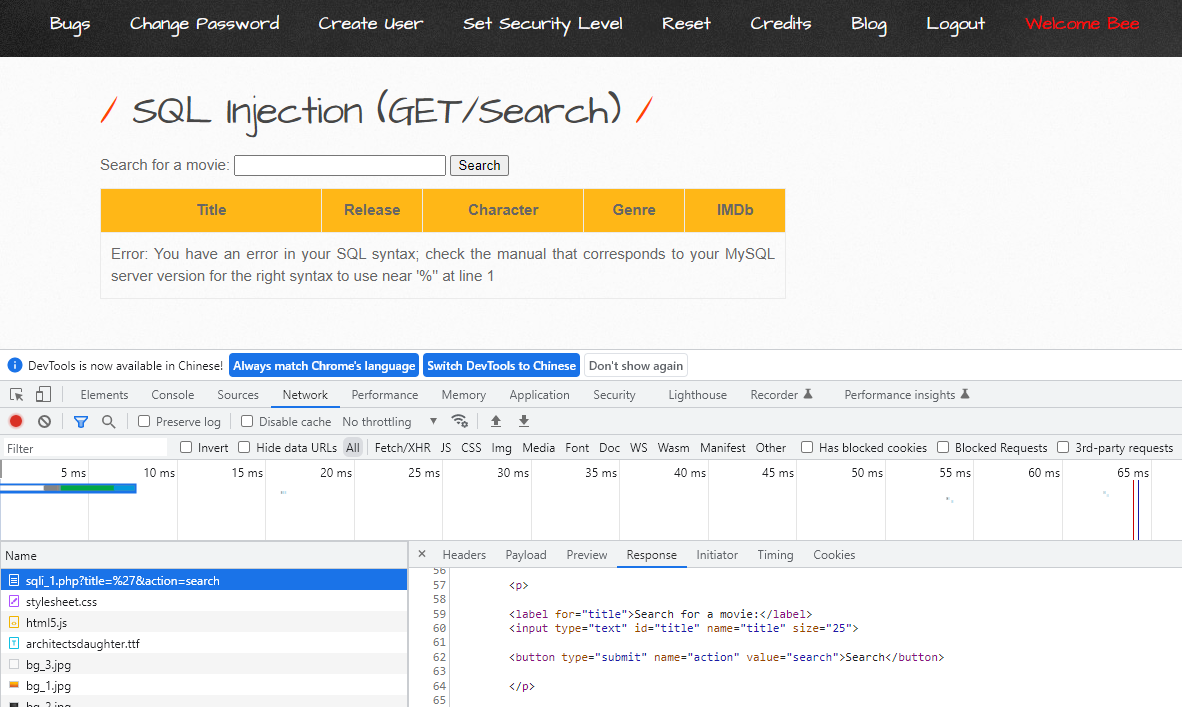
Task: Click the Import HAR upload icon
Action: [495, 421]
